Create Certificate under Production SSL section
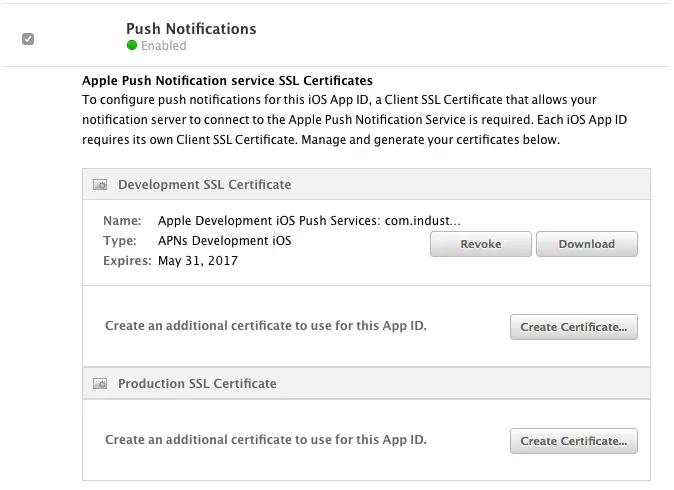This screenshot has height=490, width=674. [x=573, y=441]
